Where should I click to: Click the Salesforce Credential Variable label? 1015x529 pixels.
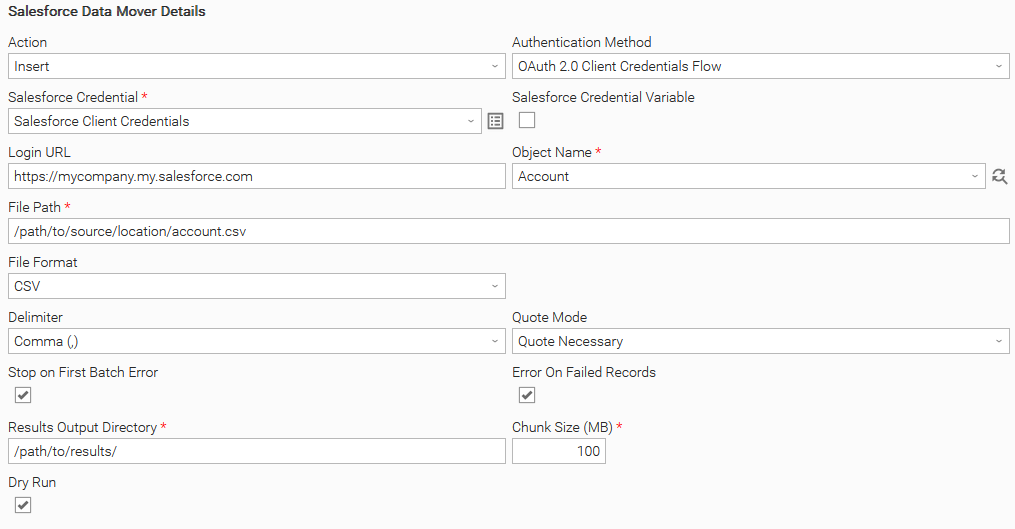click(x=603, y=97)
